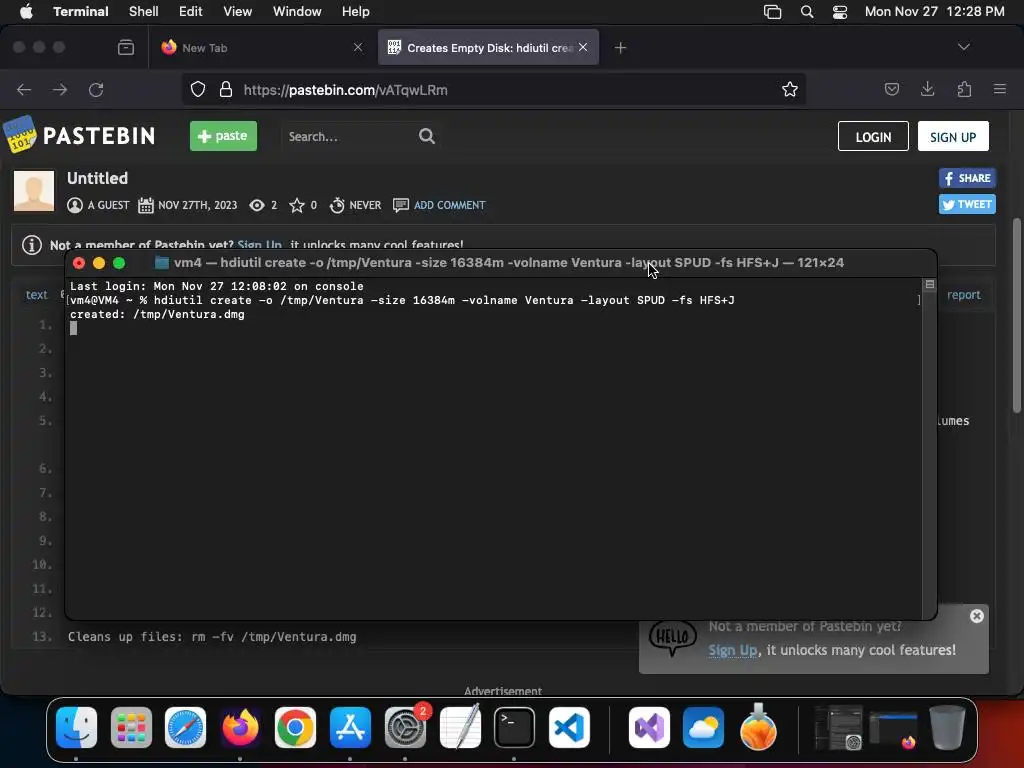This screenshot has height=768, width=1024.
Task: Click the LOGIN button
Action: (873, 136)
